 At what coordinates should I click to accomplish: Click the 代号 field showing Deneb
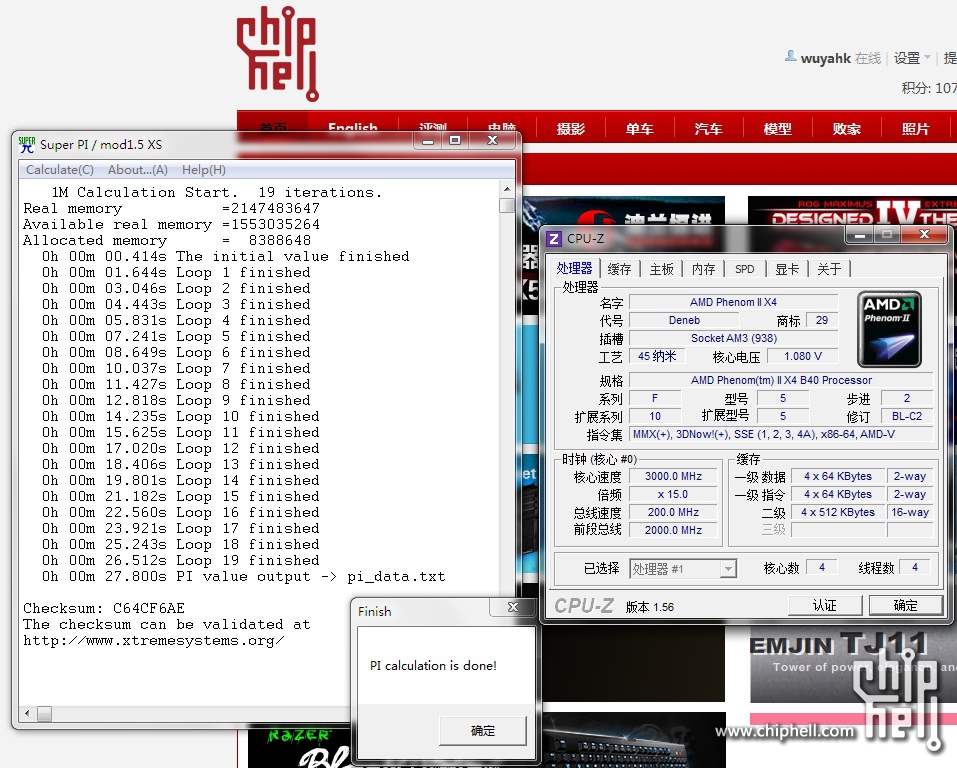tap(684, 320)
